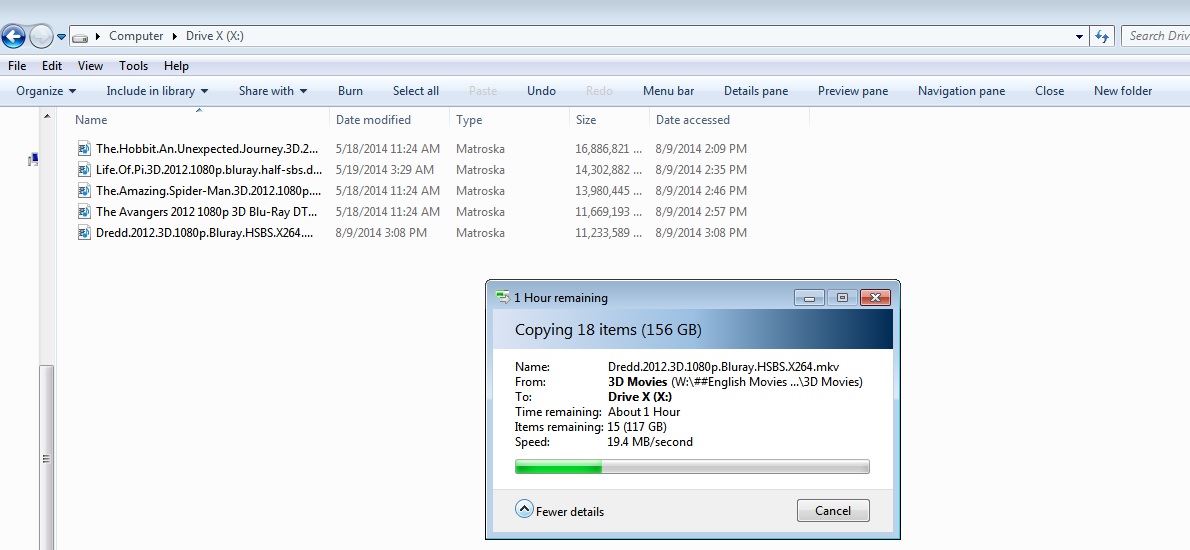Toggle the Menu bar toolbar option

pos(669,91)
